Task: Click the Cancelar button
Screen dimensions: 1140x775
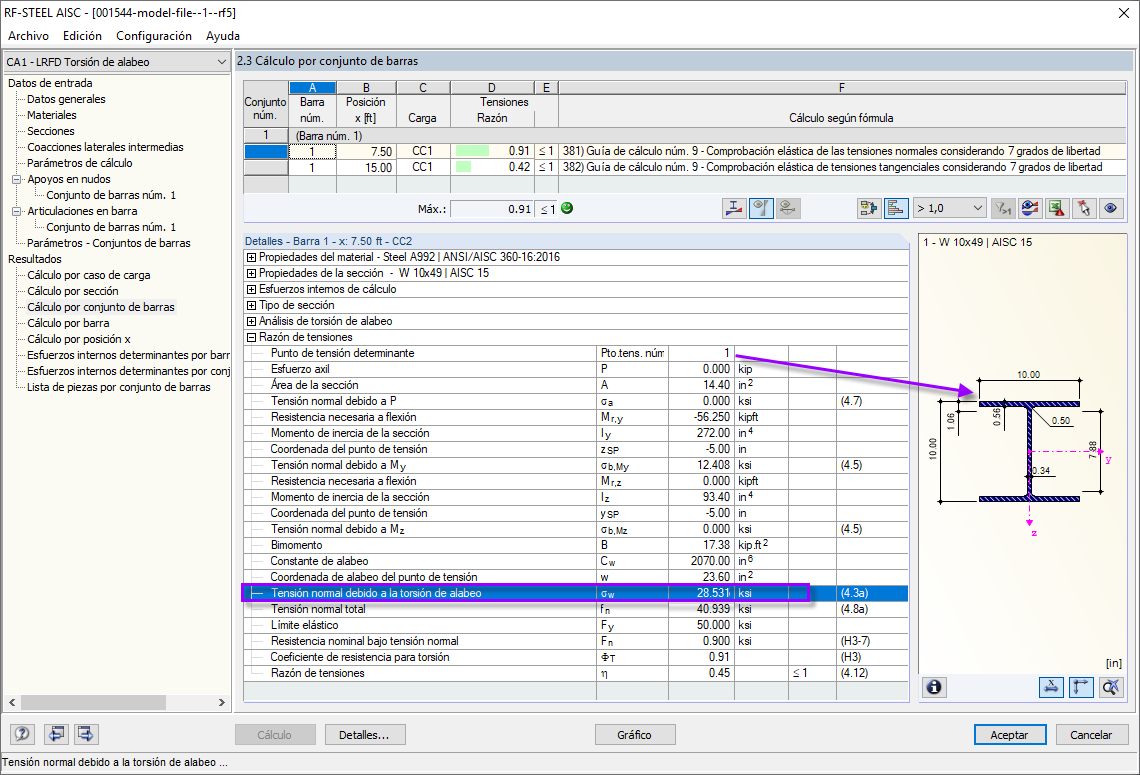Action: pos(1091,734)
